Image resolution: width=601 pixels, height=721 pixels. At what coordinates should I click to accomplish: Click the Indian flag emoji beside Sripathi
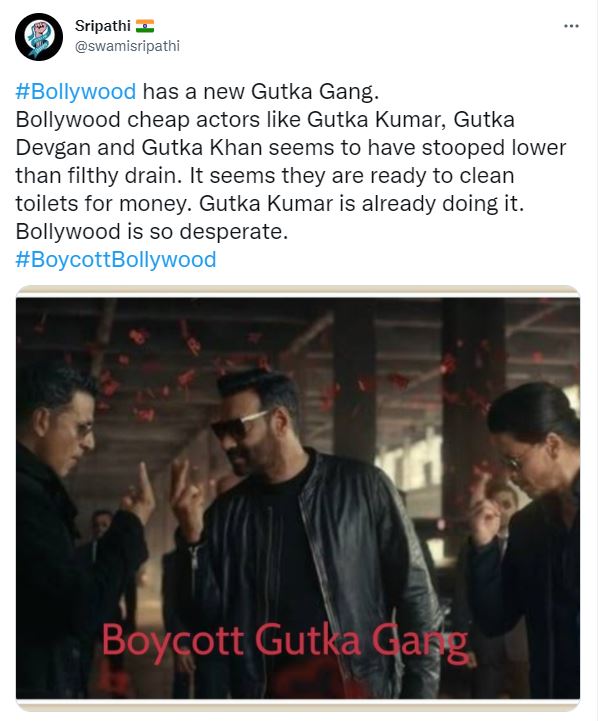pos(145,26)
